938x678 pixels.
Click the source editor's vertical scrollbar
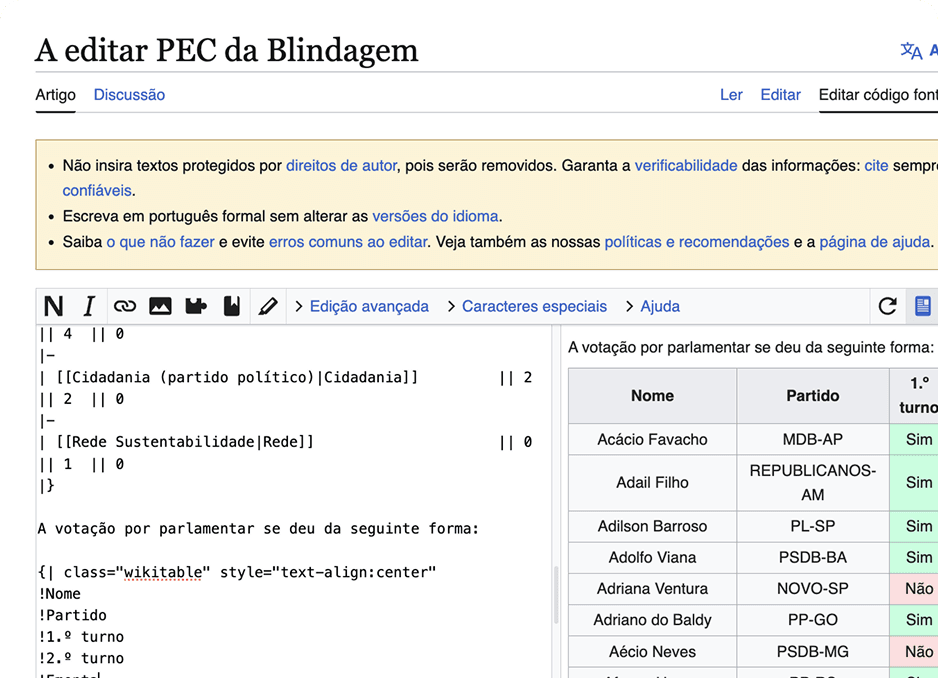pos(556,595)
